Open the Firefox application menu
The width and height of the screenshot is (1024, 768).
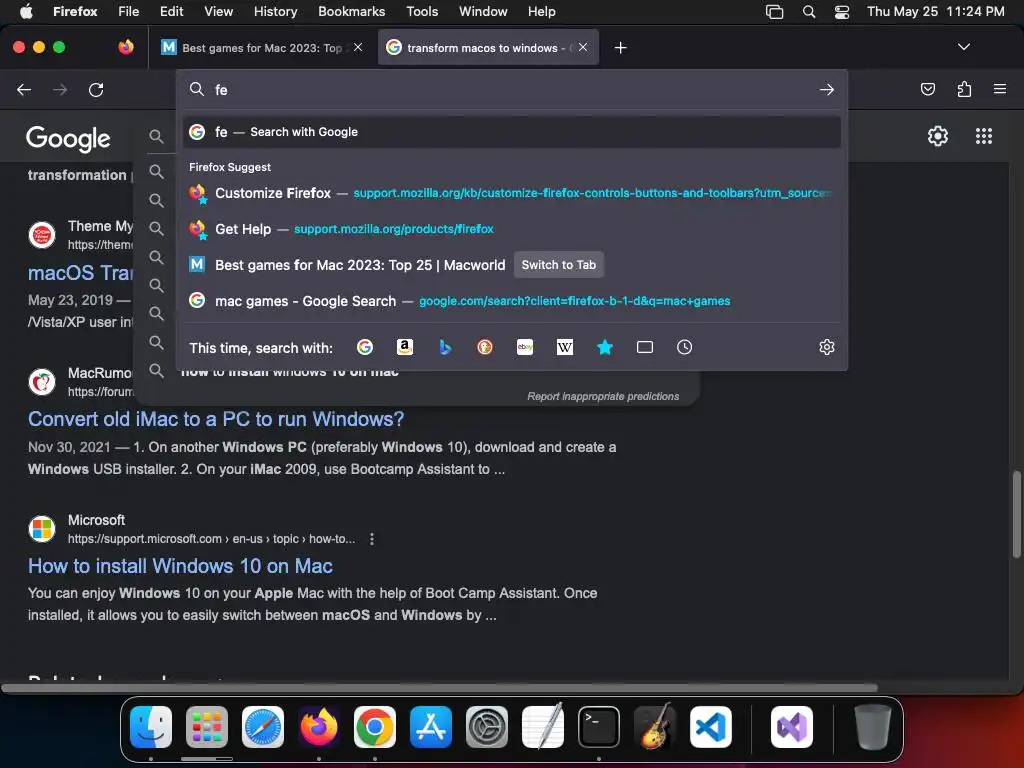999,89
